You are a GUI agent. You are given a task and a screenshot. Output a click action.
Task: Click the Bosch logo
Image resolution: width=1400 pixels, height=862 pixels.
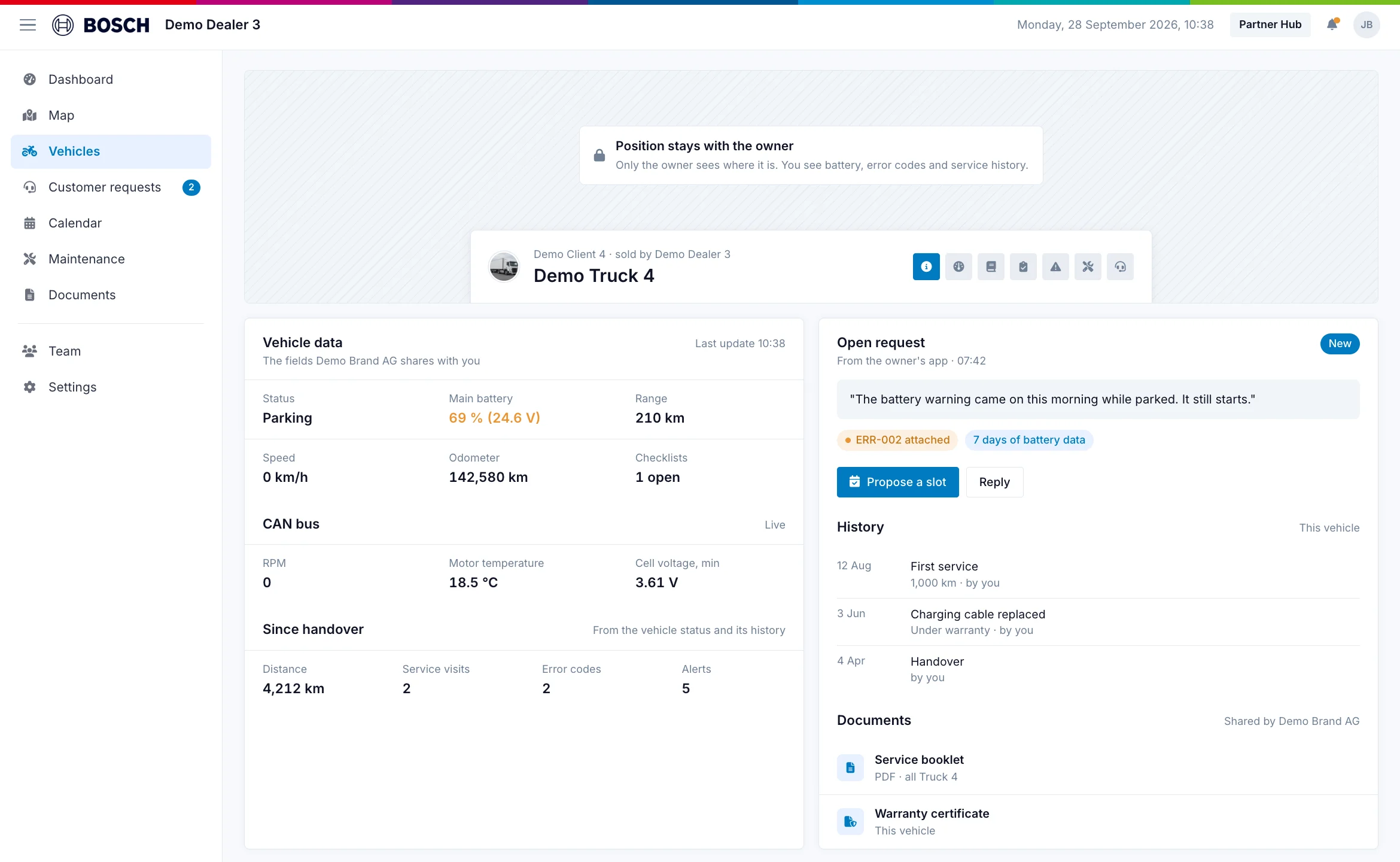pos(101,25)
